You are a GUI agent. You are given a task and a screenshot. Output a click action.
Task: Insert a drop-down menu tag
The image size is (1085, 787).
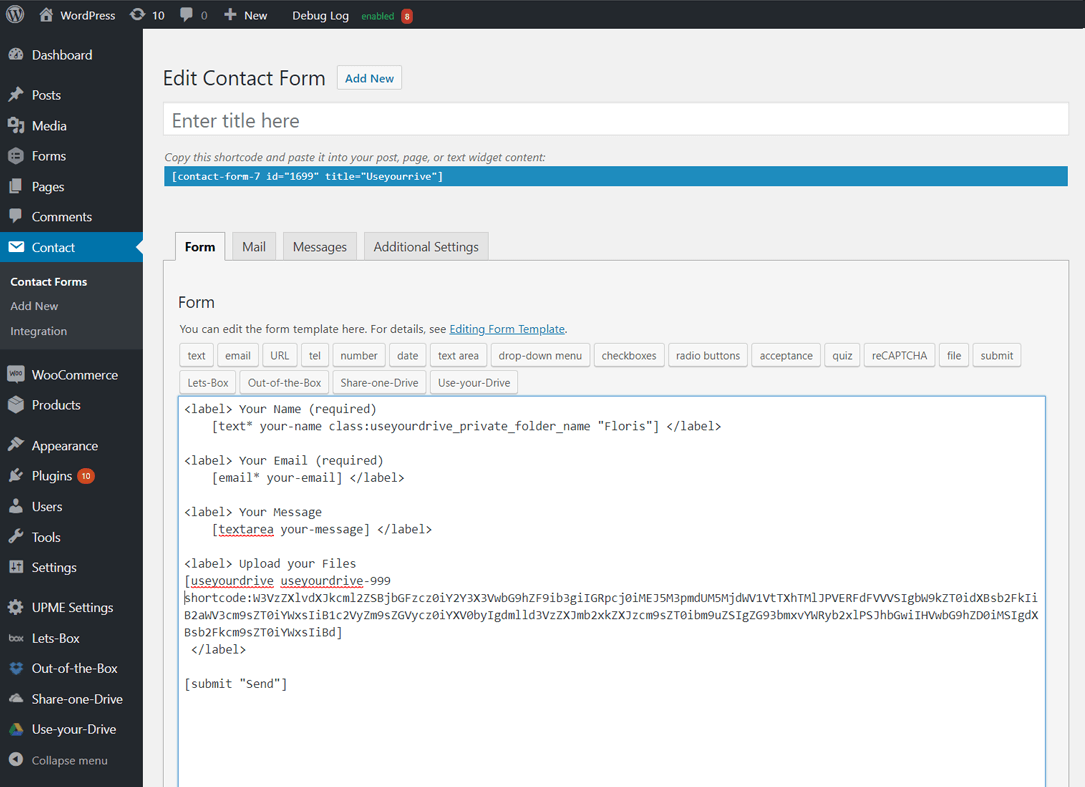pyautogui.click(x=540, y=355)
